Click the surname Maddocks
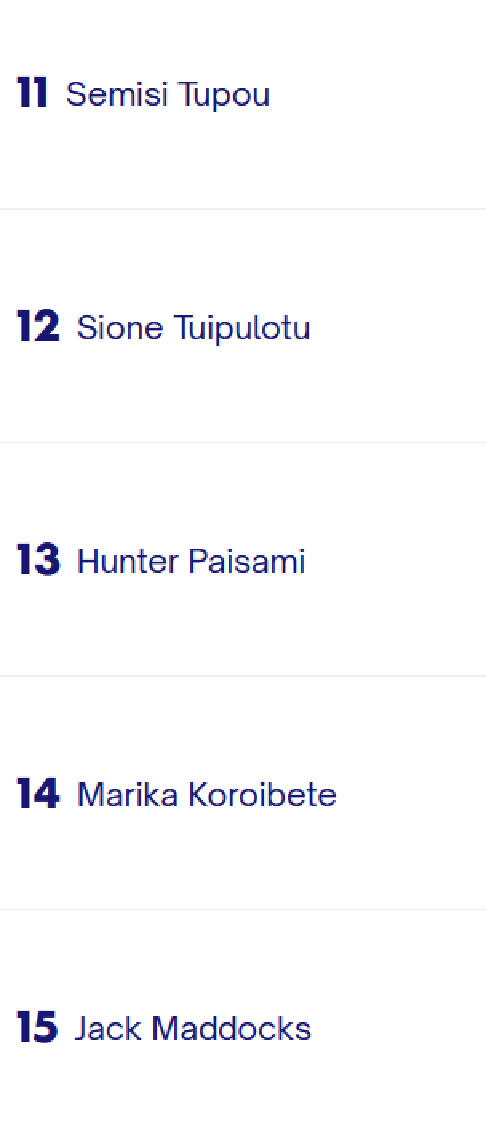This screenshot has height=1128, width=486. pos(231,1028)
